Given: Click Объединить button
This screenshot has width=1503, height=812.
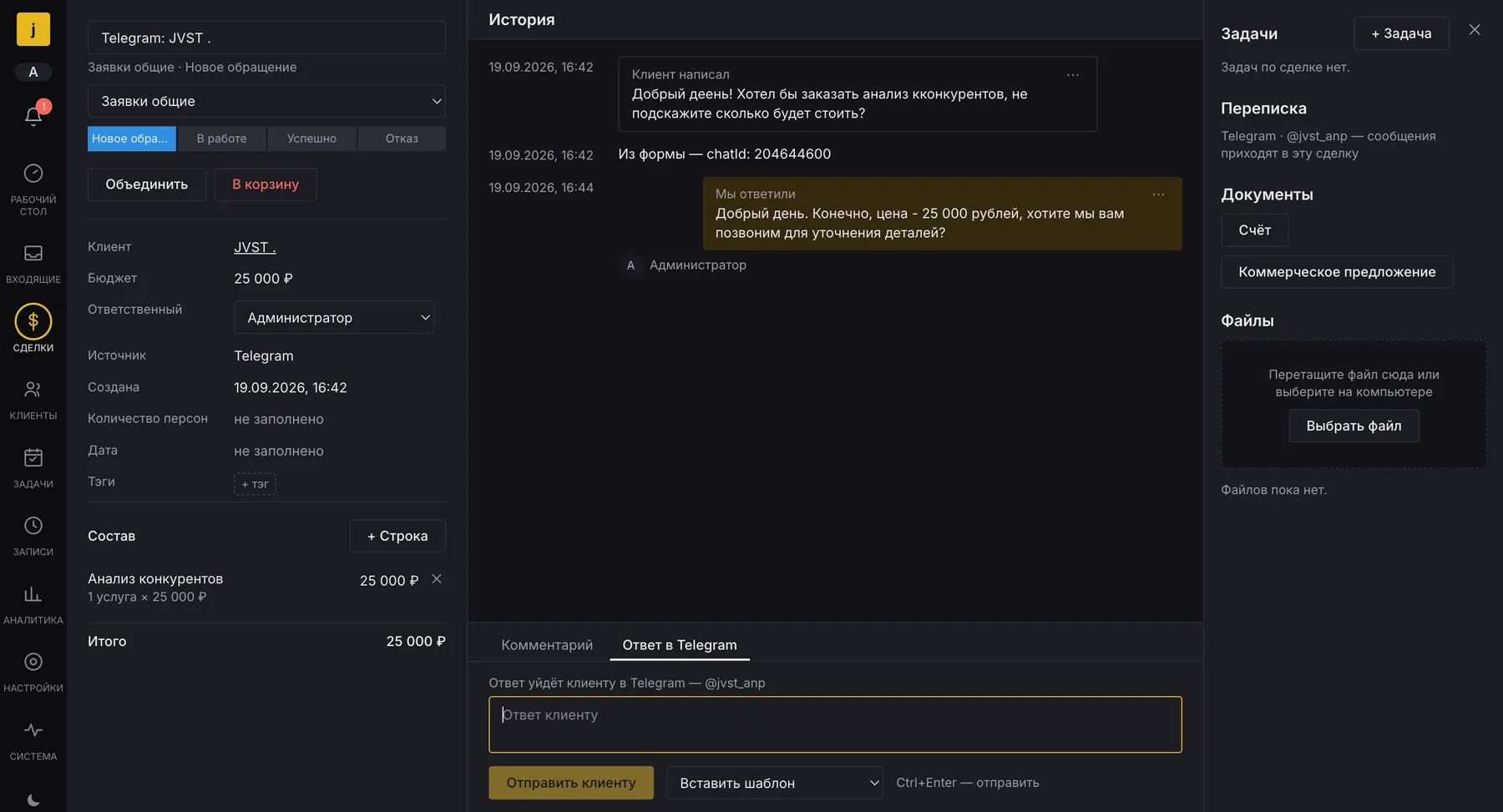Looking at the screenshot, I should click(x=147, y=184).
